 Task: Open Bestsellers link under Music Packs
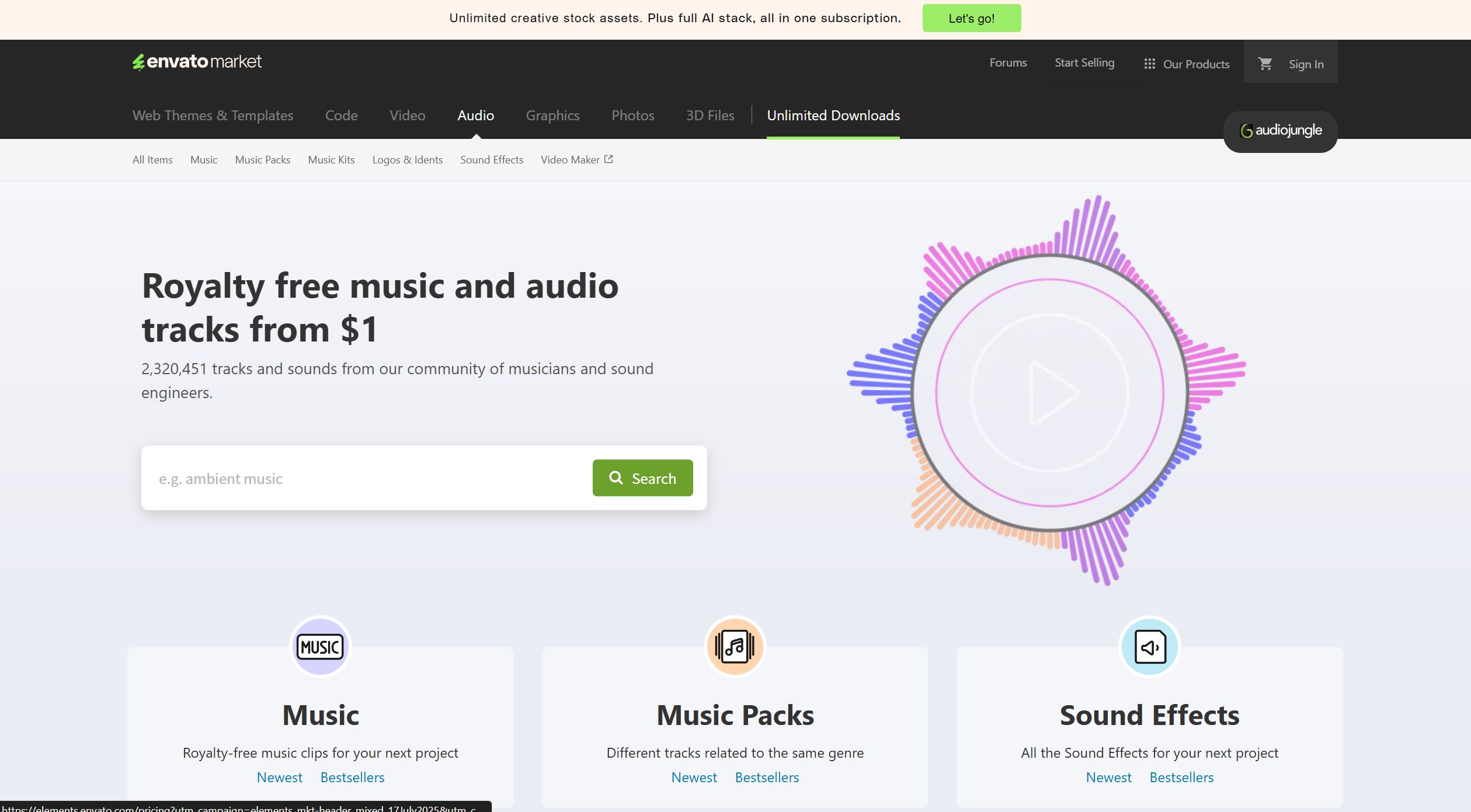[766, 778]
